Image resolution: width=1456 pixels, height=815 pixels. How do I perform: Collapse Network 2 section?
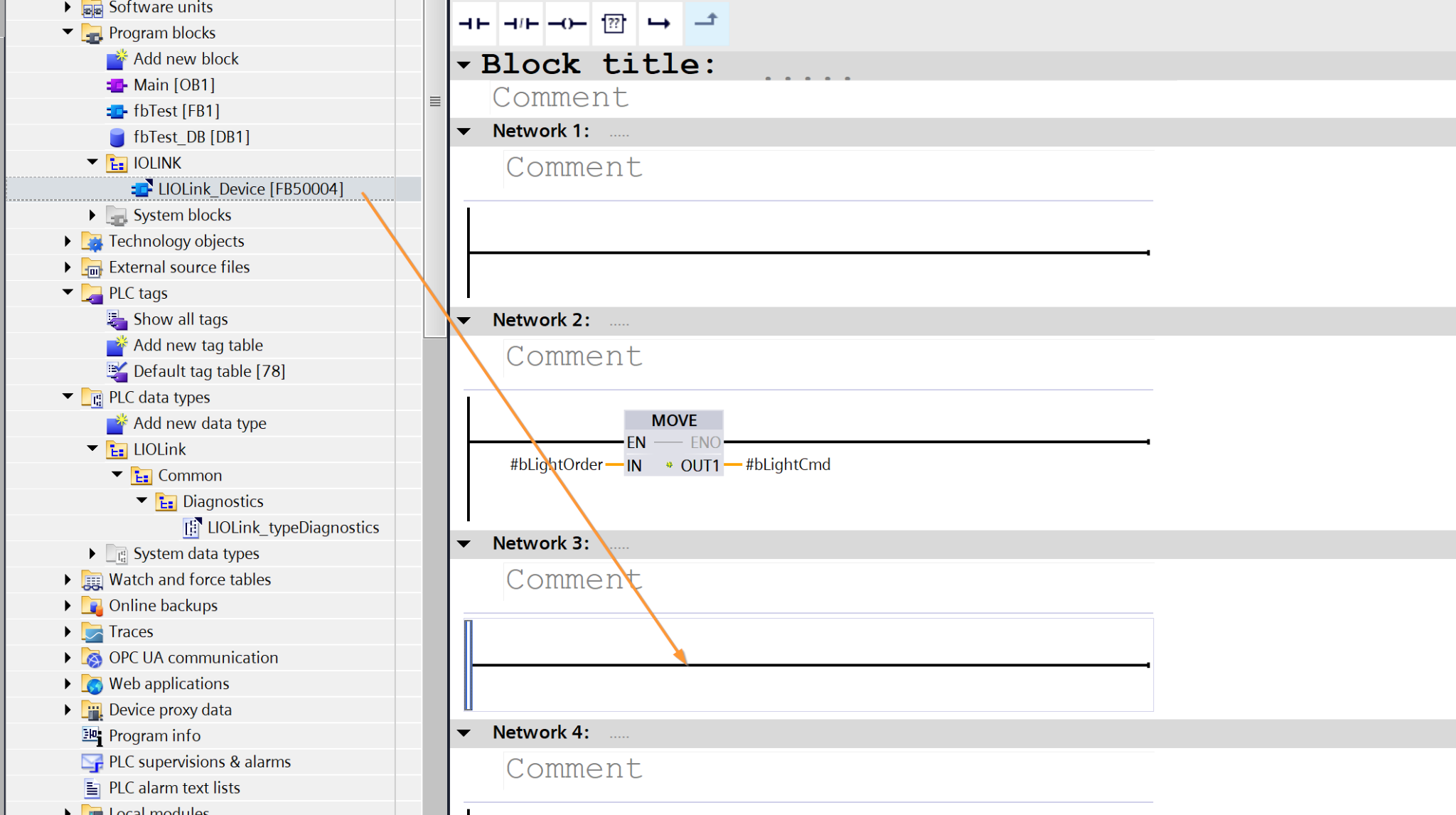point(464,321)
